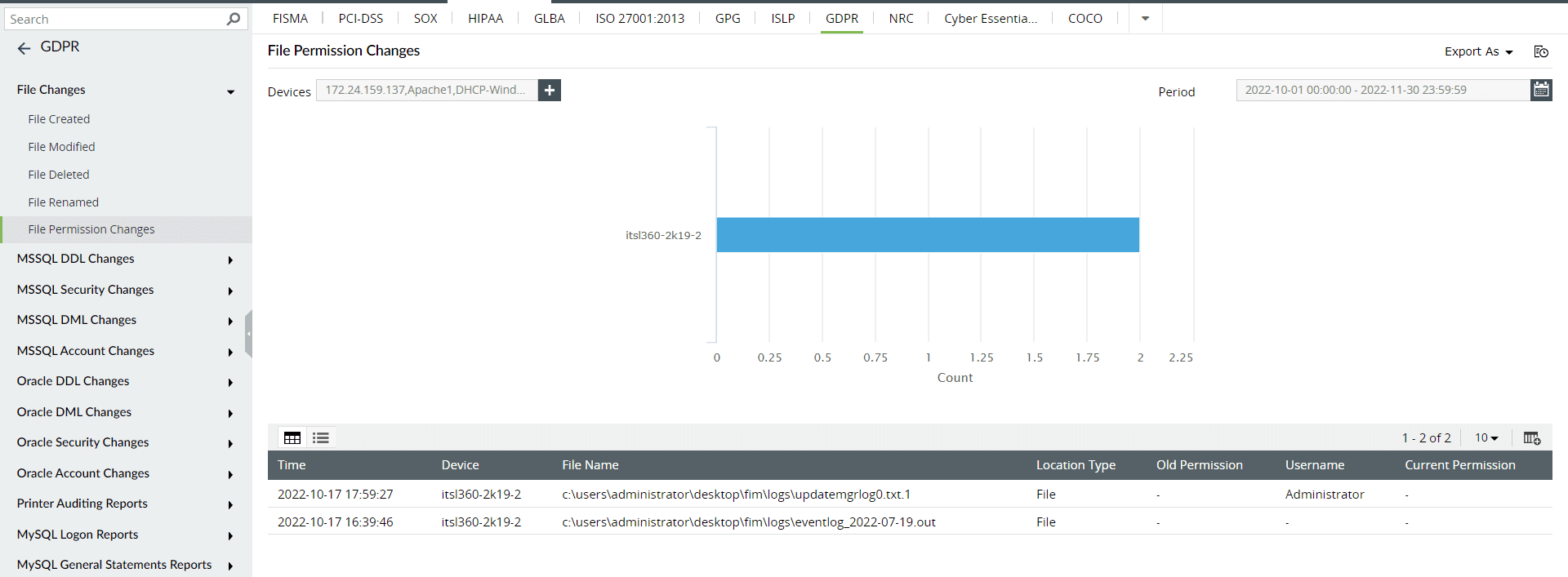Expand MSSQL DDL Changes
This screenshot has height=577, width=1568.
pyautogui.click(x=231, y=260)
